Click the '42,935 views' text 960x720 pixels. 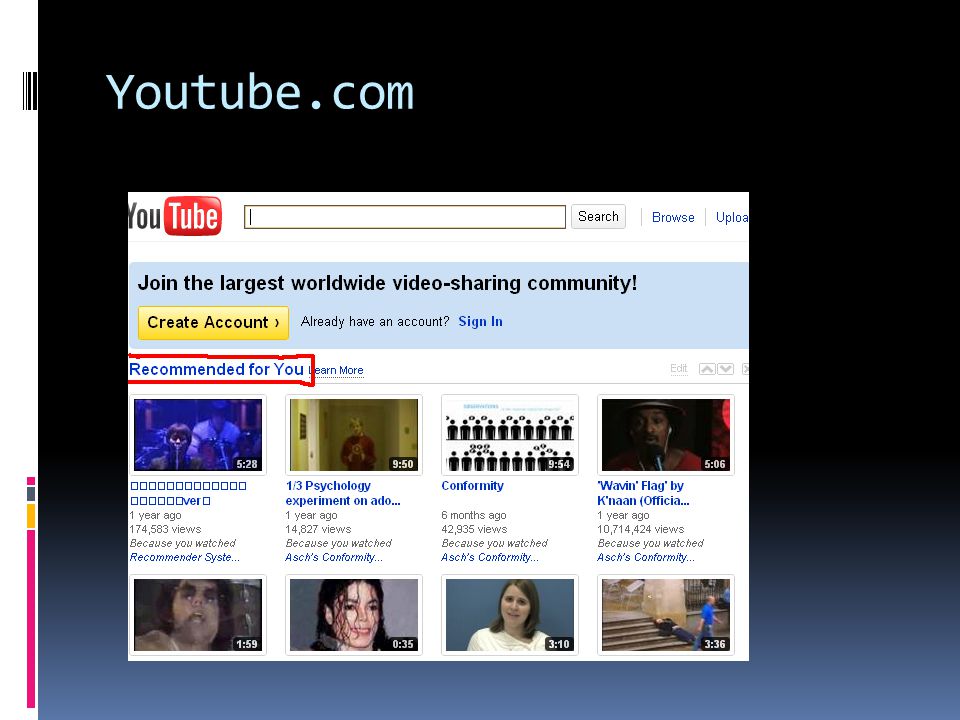click(474, 529)
